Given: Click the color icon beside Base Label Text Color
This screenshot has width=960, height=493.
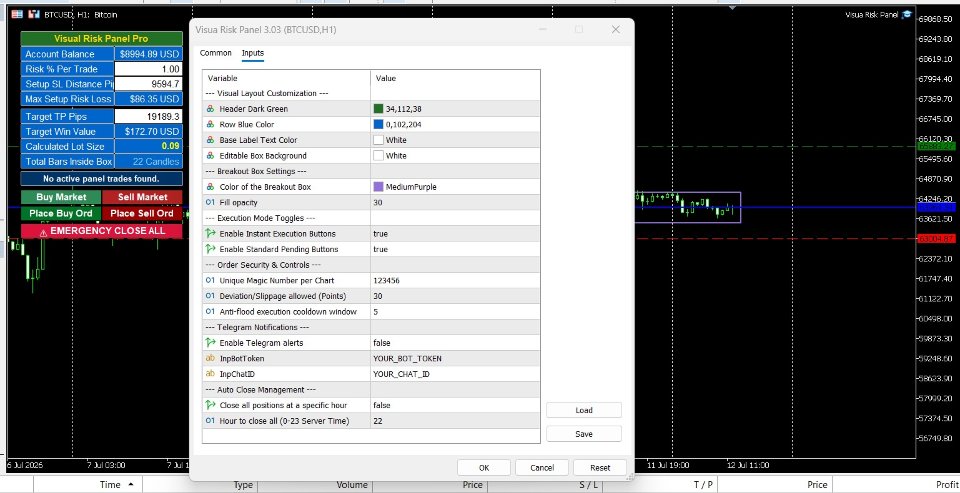Looking at the screenshot, I should click(x=210, y=140).
